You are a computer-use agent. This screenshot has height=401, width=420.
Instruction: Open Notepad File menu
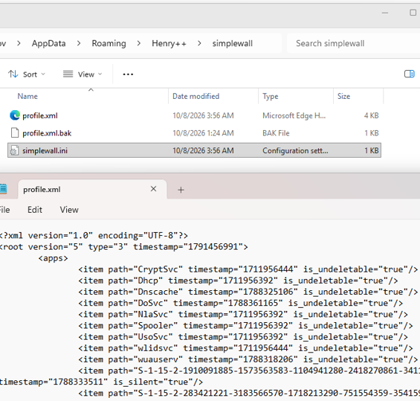tap(5, 210)
